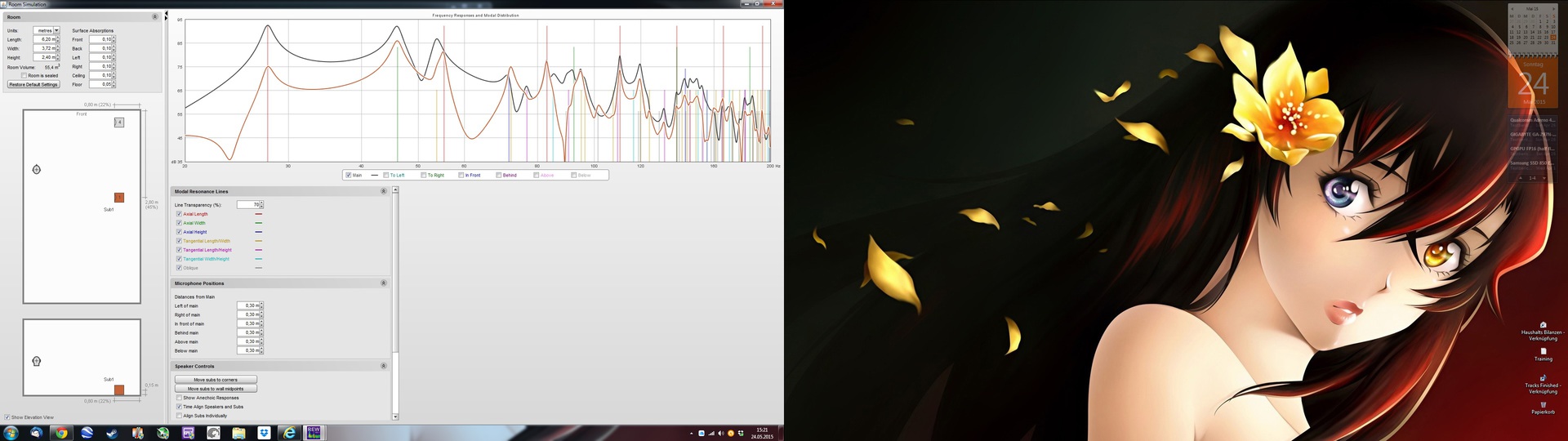Collapse the Room panel
Screen dimensions: 1568x441
coord(155,17)
